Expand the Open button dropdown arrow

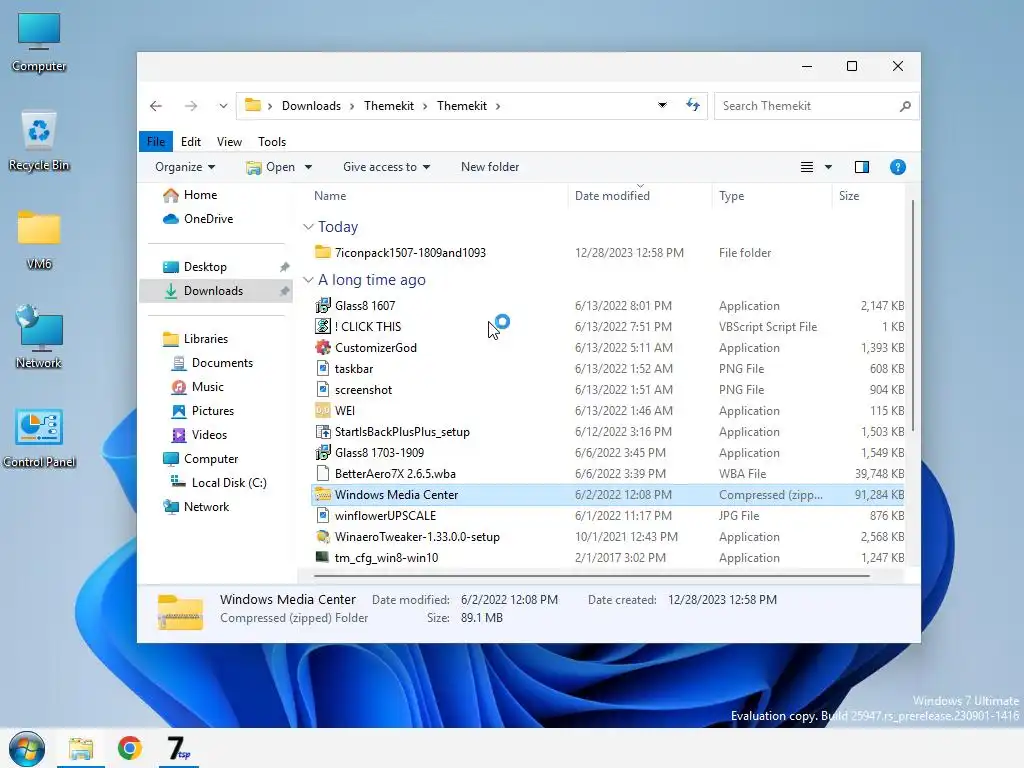click(308, 167)
